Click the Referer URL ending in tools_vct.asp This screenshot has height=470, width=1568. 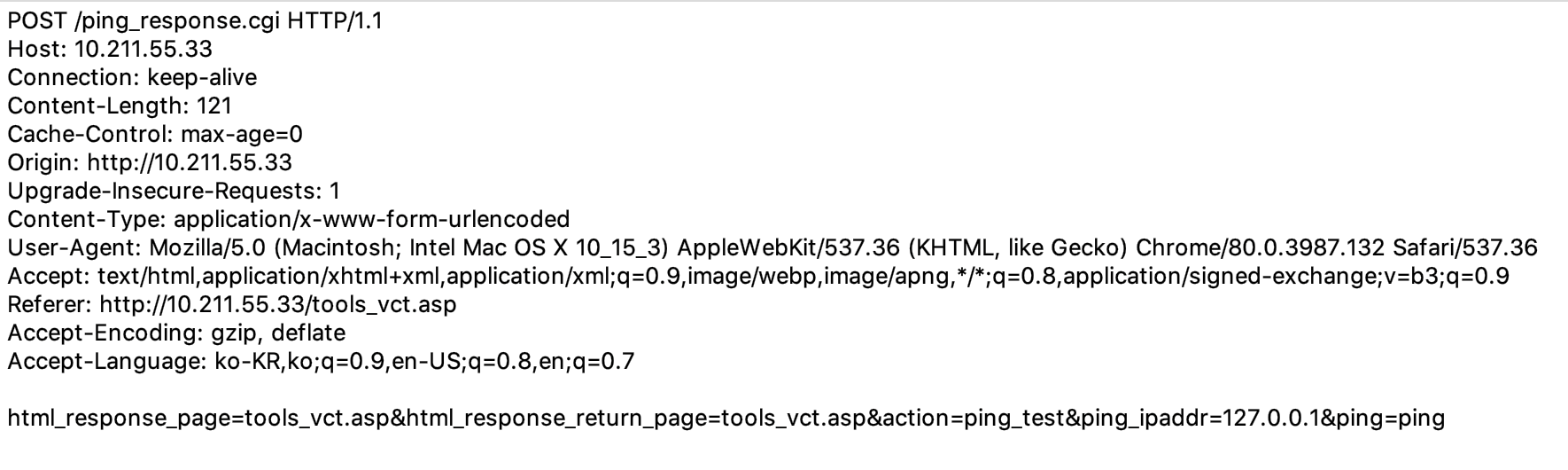tap(278, 304)
